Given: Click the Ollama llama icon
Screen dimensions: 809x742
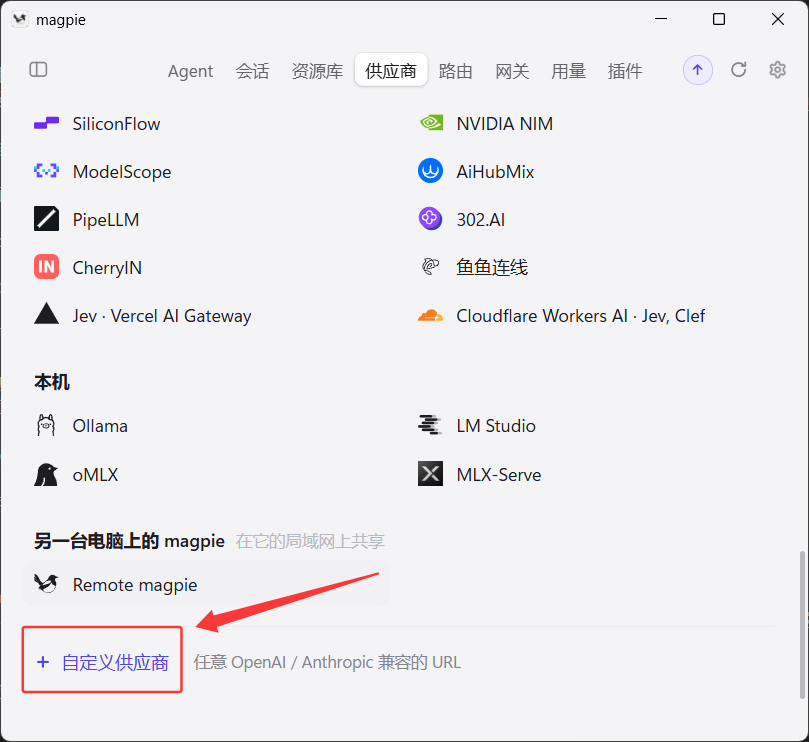Looking at the screenshot, I should 46,426.
